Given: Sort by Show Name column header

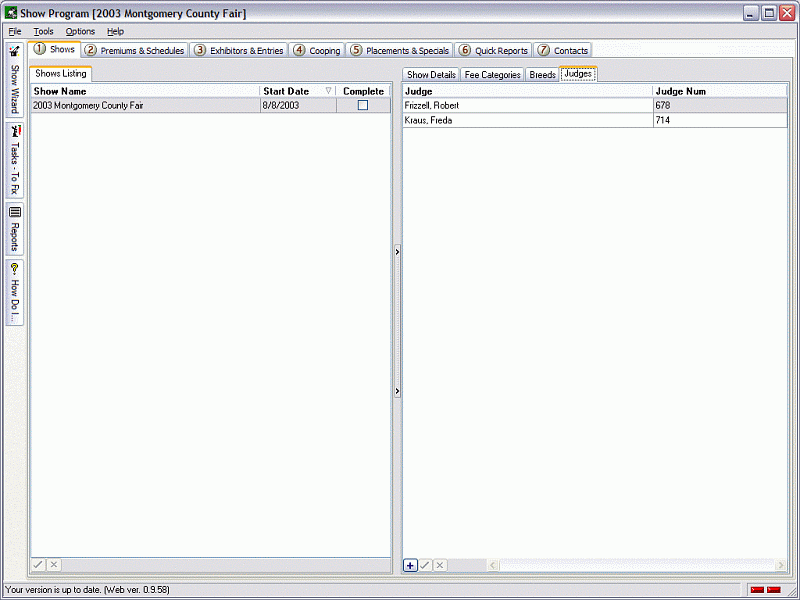Looking at the screenshot, I should click(145, 91).
